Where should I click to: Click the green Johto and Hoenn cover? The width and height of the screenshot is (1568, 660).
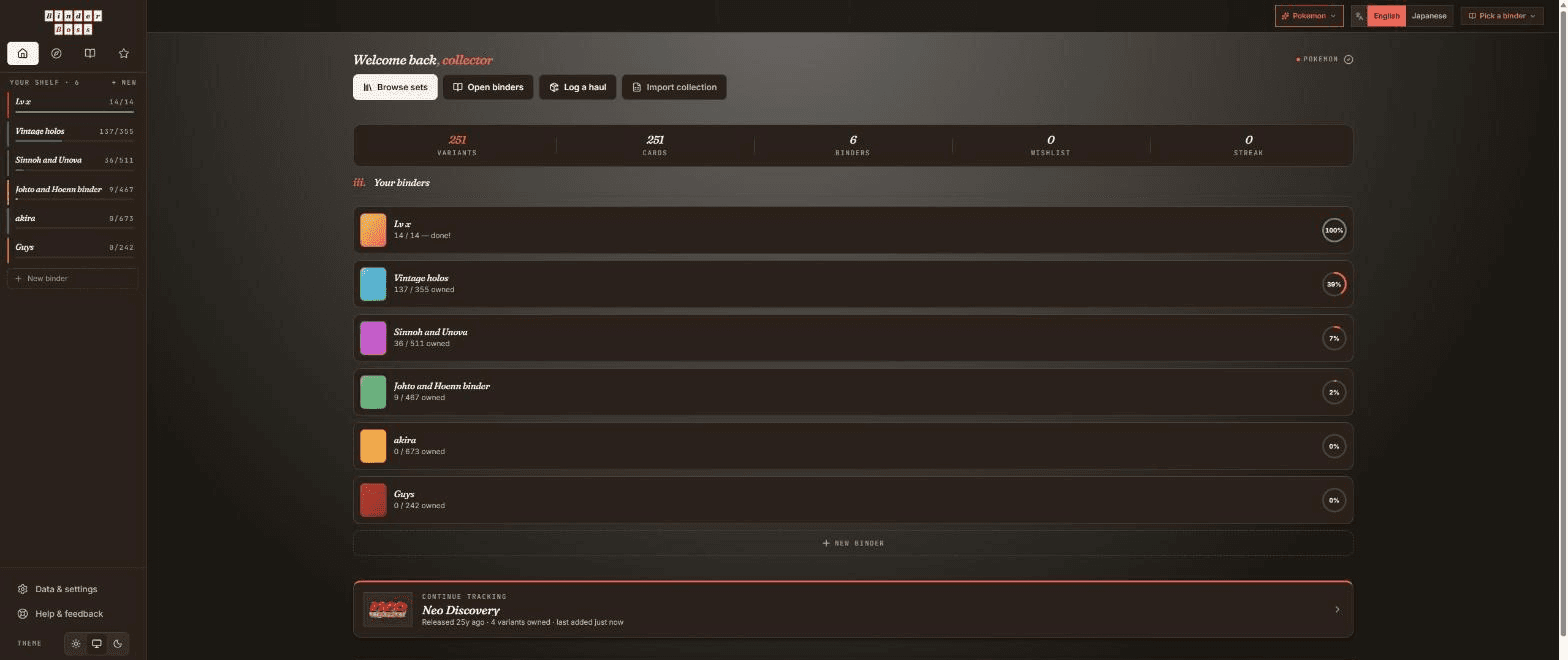373,392
